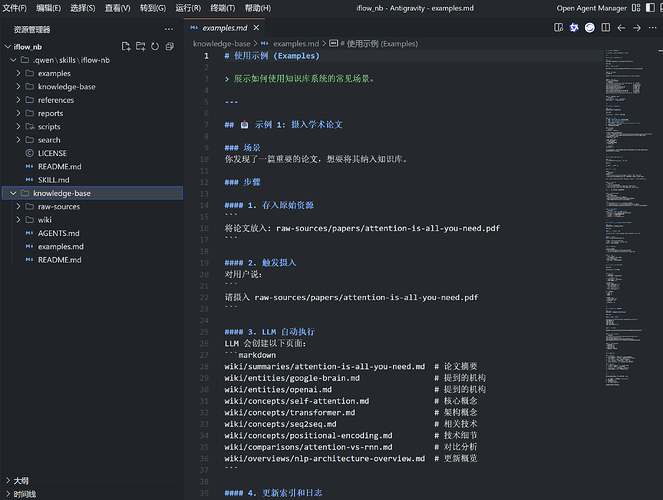Click the folder icon beside scripts
Screen dimensions: 663x500
pos(30,127)
